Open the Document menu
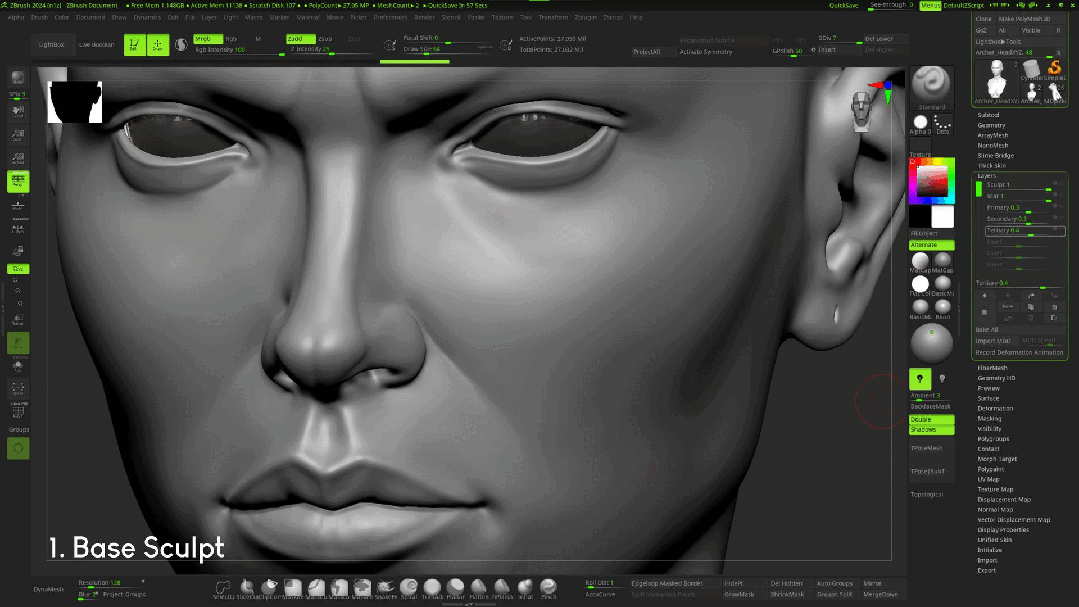 (x=90, y=17)
